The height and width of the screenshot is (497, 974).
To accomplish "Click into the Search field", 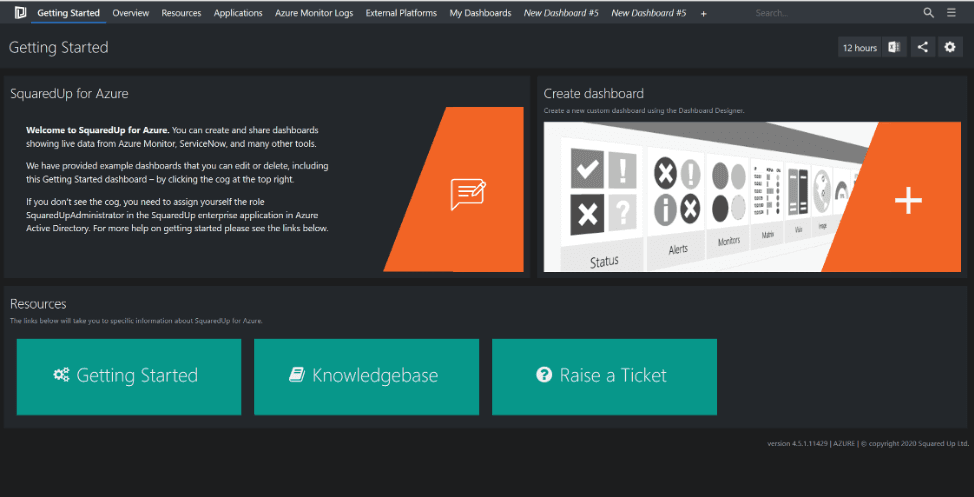I will (832, 13).
